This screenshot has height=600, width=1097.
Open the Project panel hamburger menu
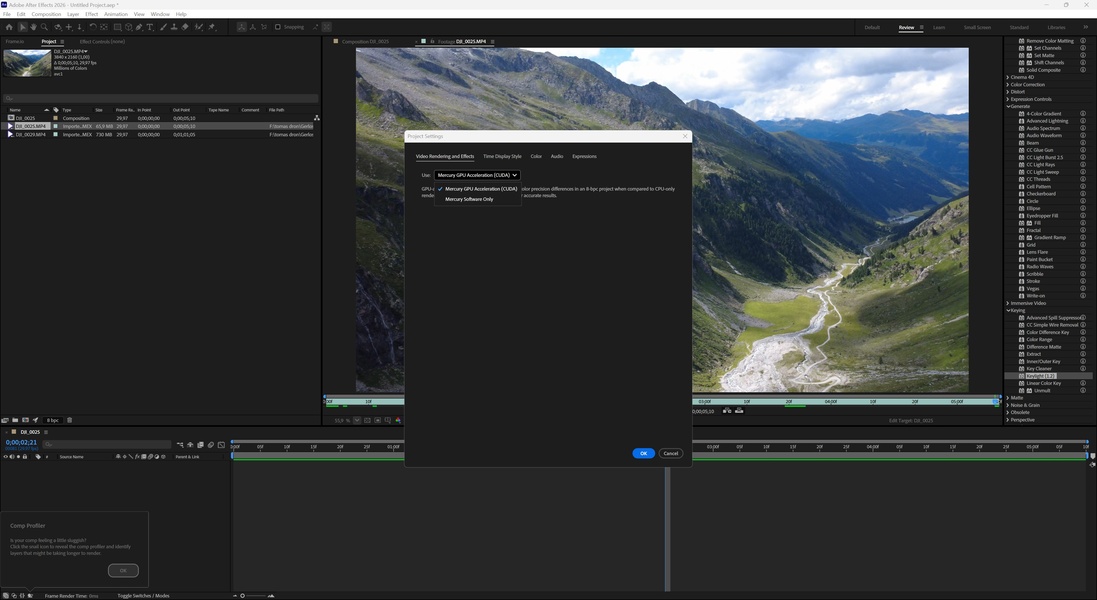[x=62, y=41]
